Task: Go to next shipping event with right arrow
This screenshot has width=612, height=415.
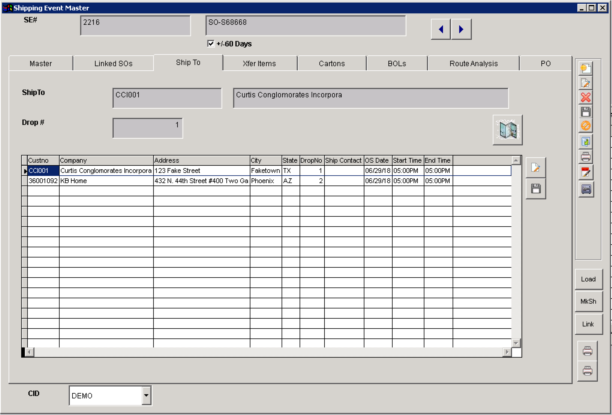Action: tap(460, 30)
